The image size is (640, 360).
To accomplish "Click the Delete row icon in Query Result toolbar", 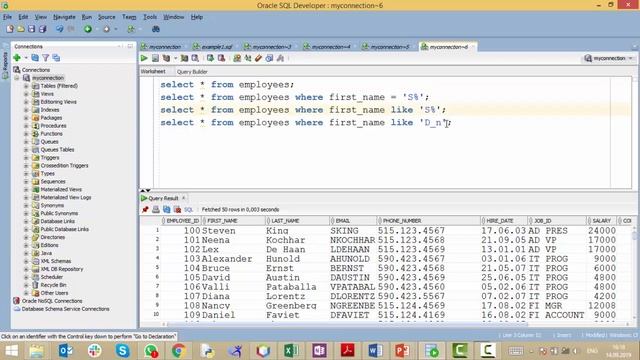I will [x=178, y=209].
